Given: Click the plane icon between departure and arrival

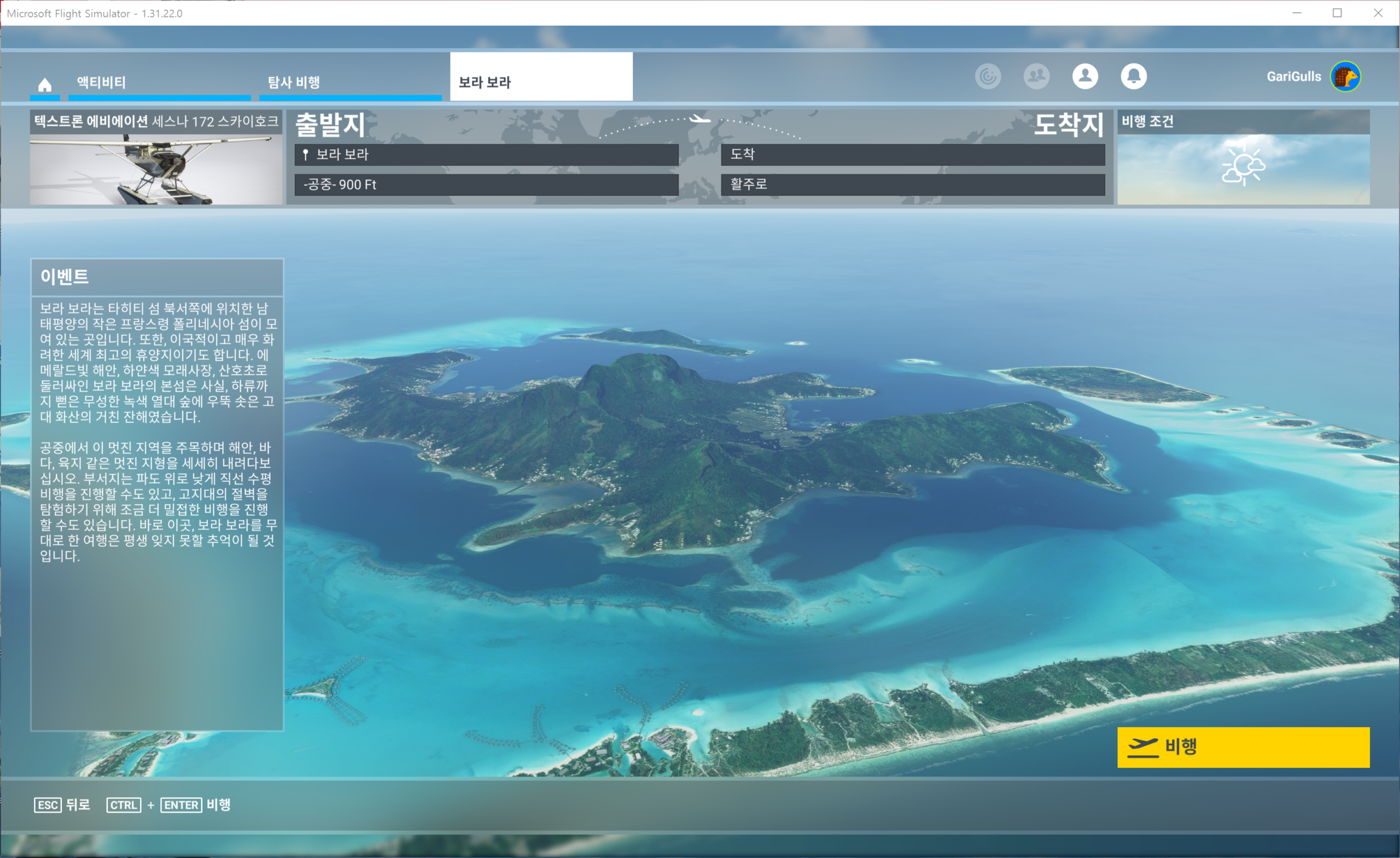Looking at the screenshot, I should coord(699,119).
